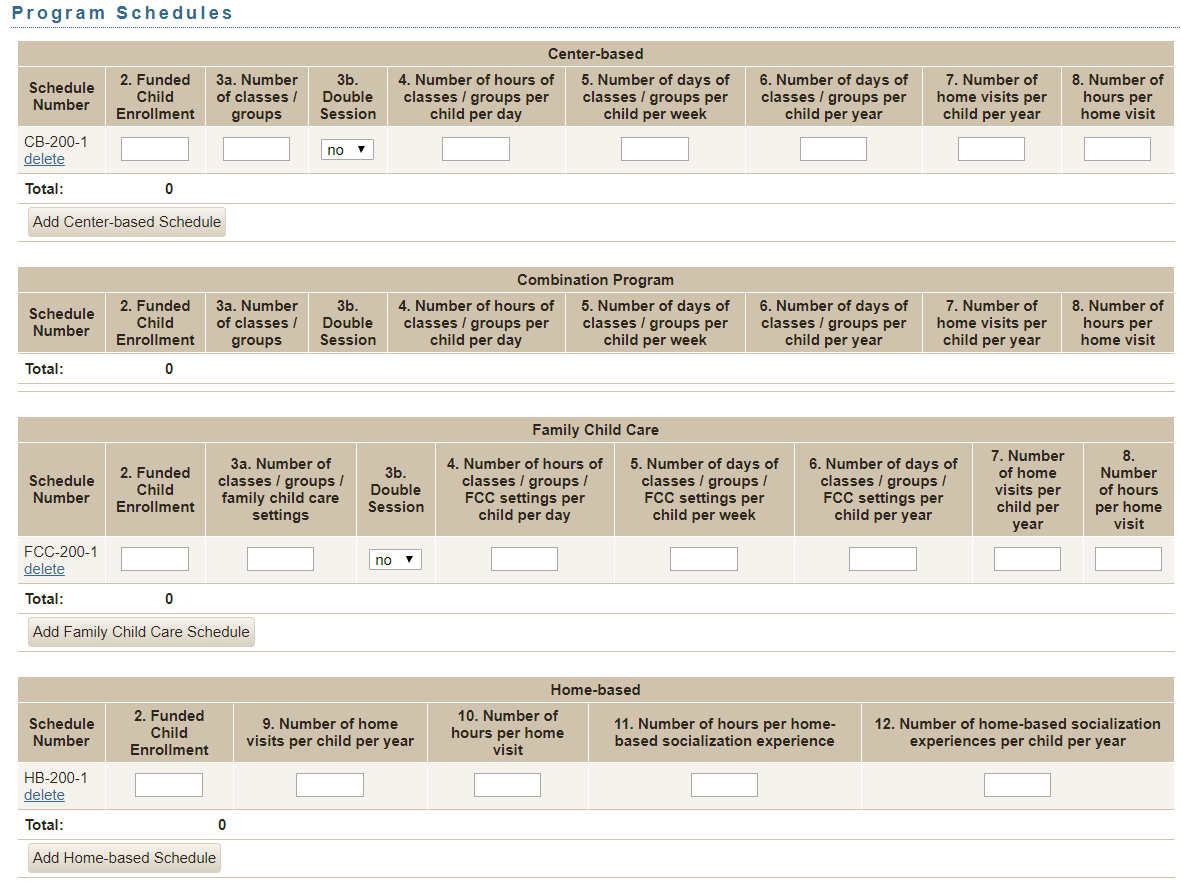Delete schedule HB-200-1
Screen dimensions: 1181x888
tap(44, 795)
